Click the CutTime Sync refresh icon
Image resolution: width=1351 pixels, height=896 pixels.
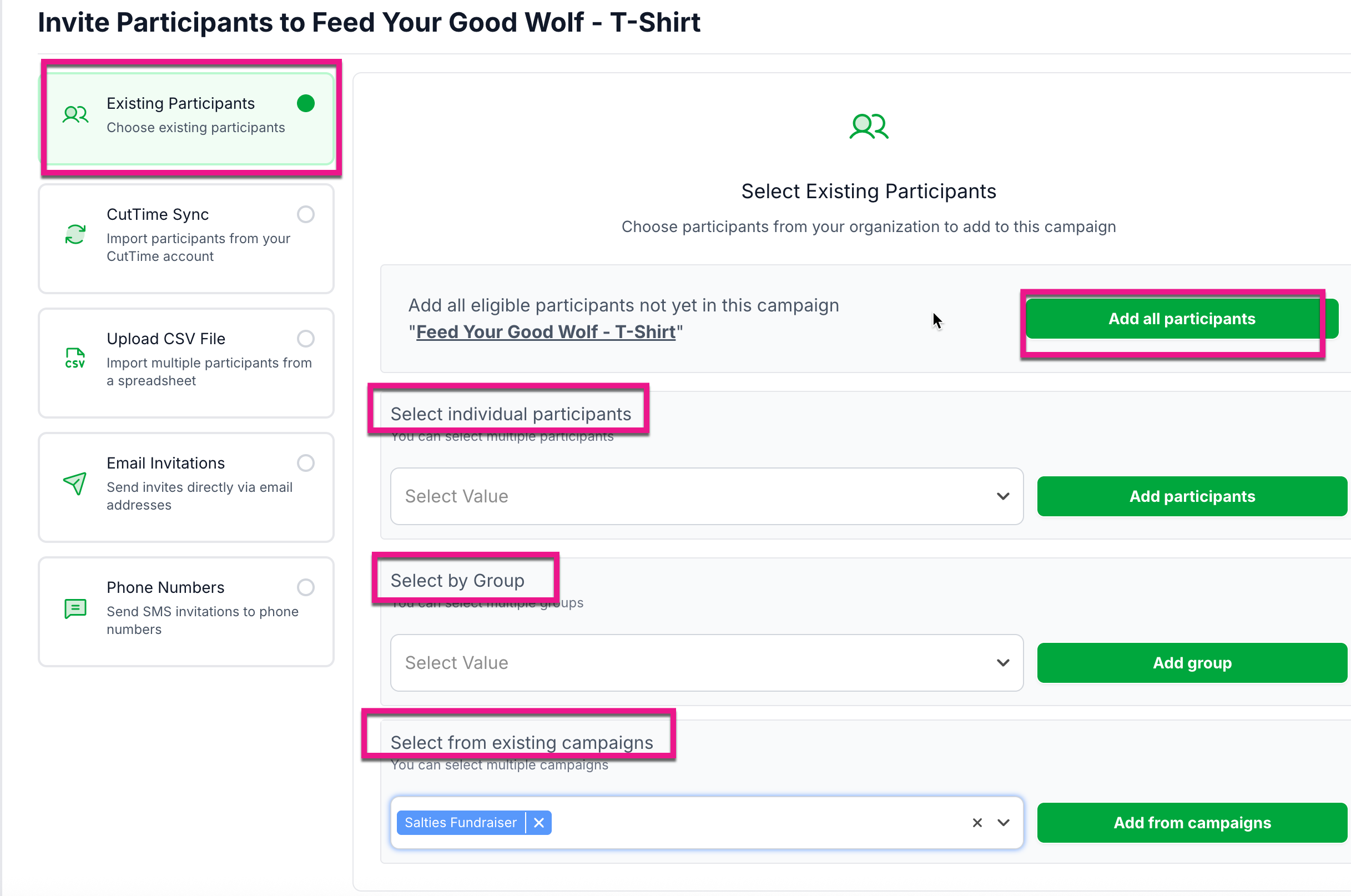[75, 234]
